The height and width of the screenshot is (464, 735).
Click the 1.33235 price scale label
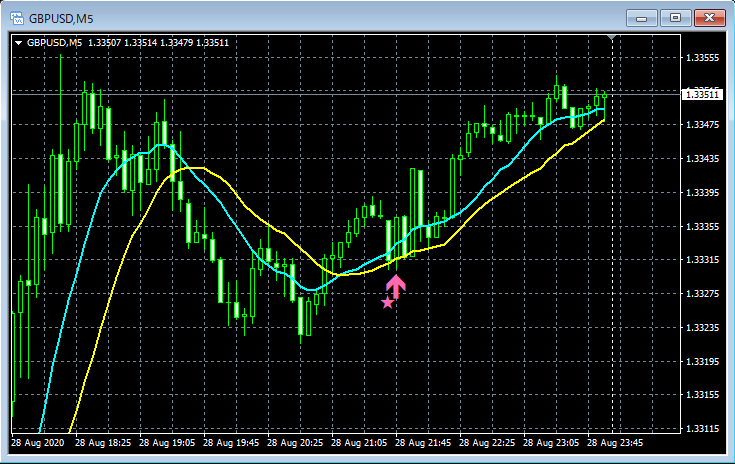702,327
